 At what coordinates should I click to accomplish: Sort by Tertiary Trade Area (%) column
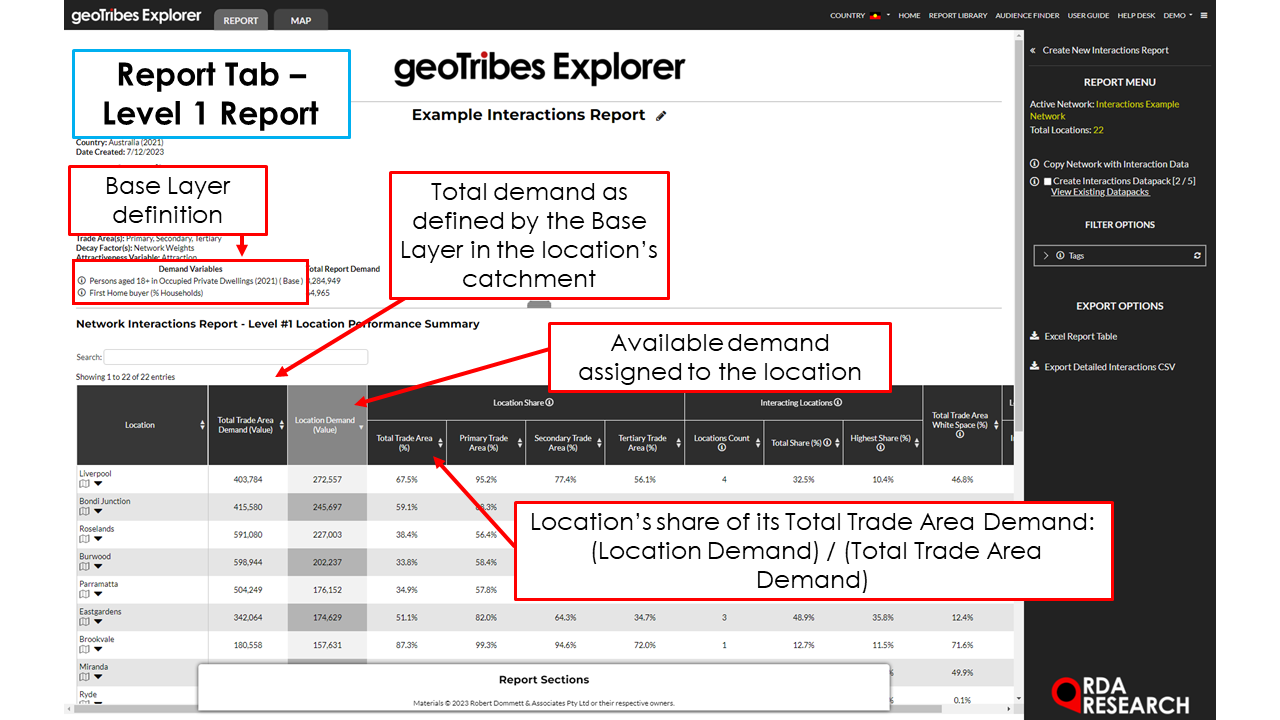[644, 443]
